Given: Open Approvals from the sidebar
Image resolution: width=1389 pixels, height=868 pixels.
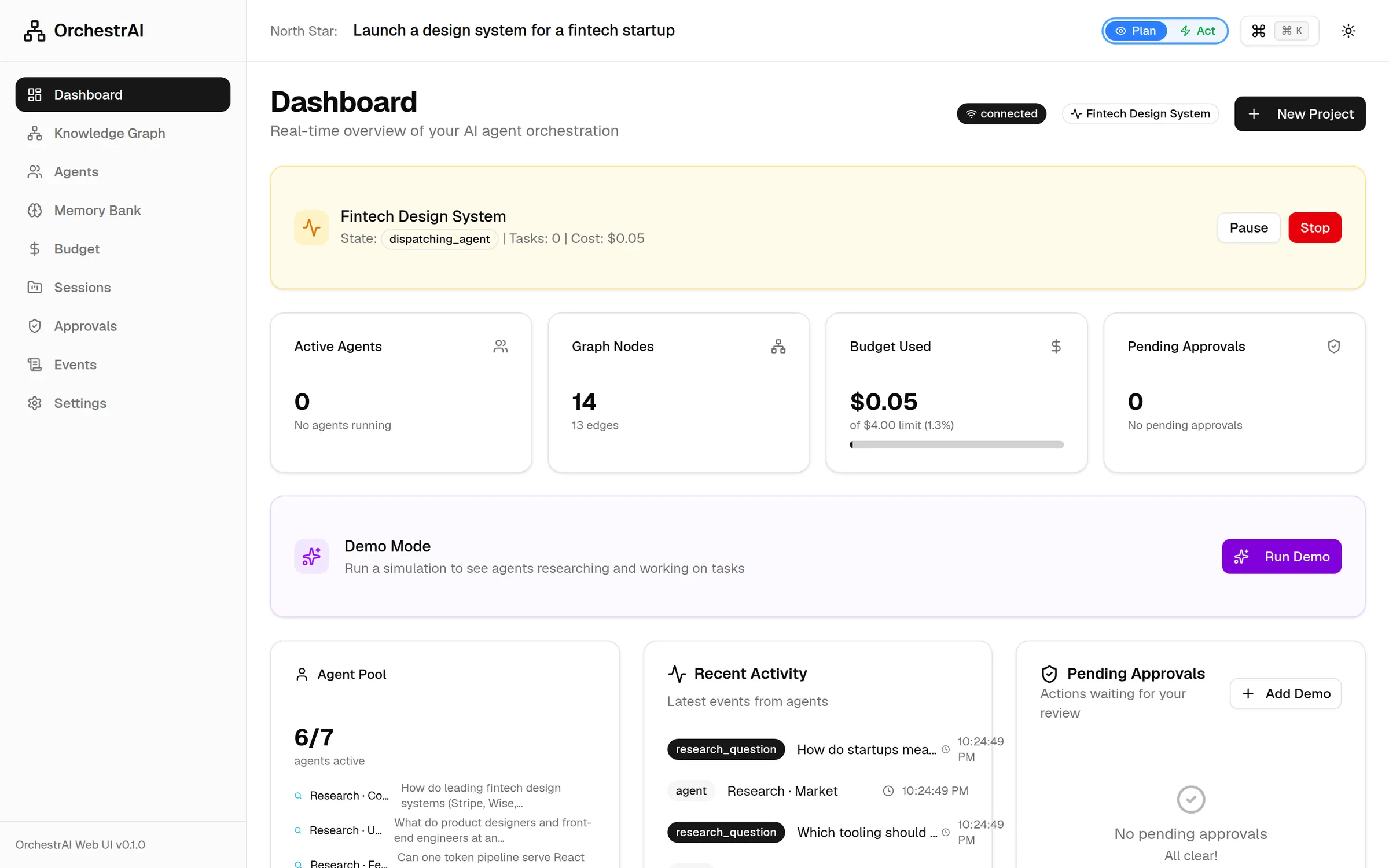Looking at the screenshot, I should point(123,326).
